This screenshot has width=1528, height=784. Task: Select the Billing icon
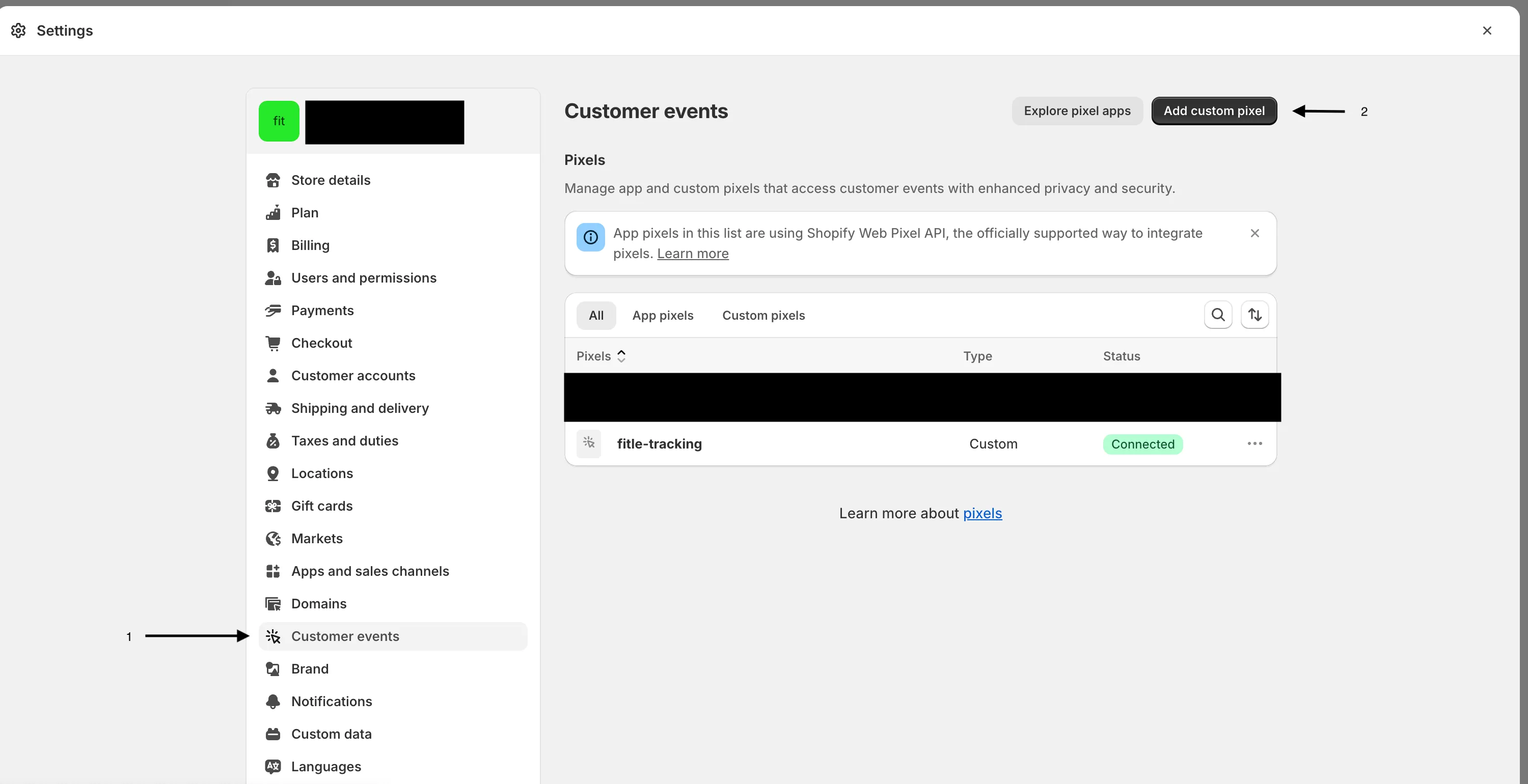tap(273, 245)
